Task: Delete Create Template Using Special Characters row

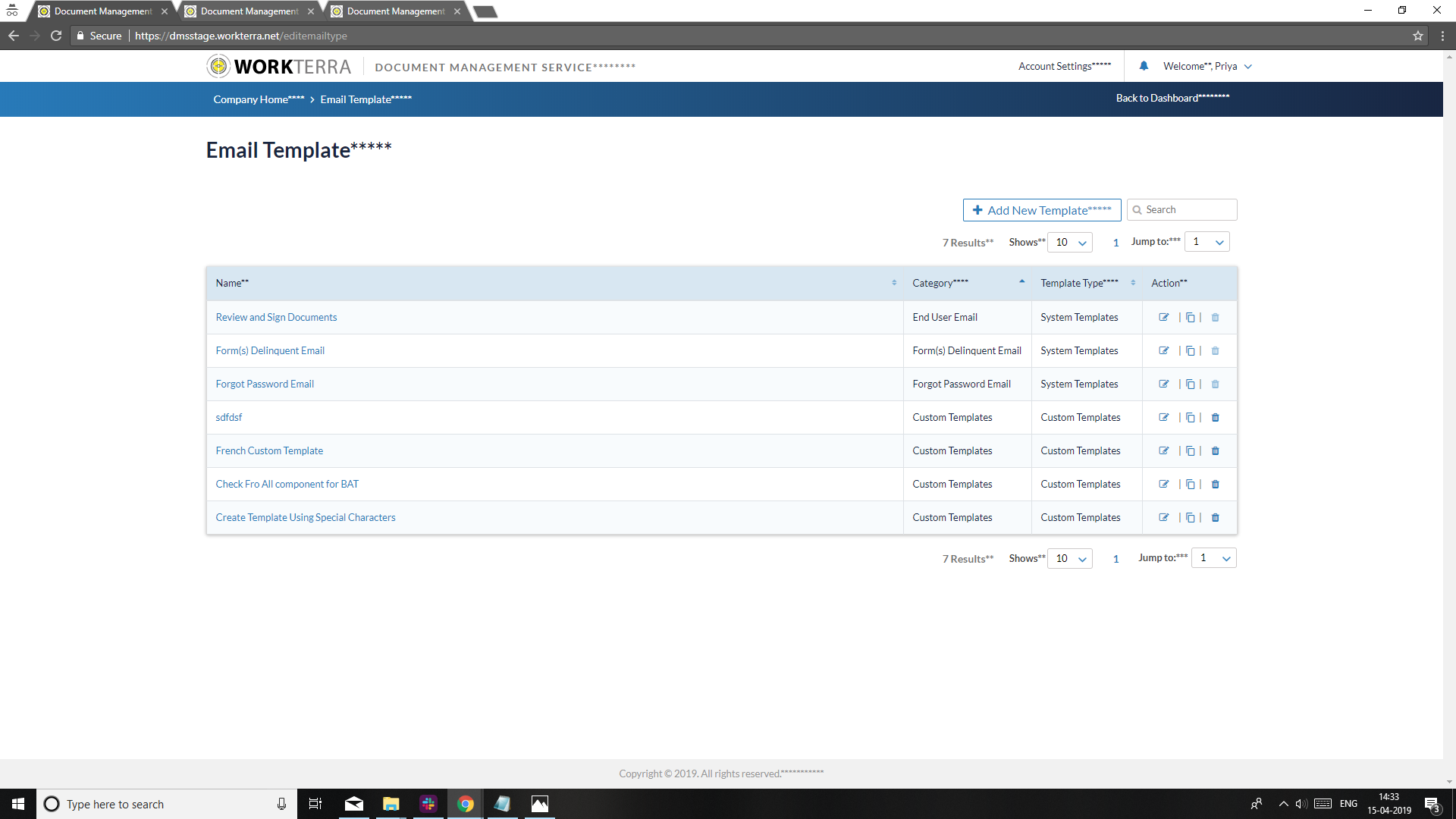Action: click(x=1215, y=518)
